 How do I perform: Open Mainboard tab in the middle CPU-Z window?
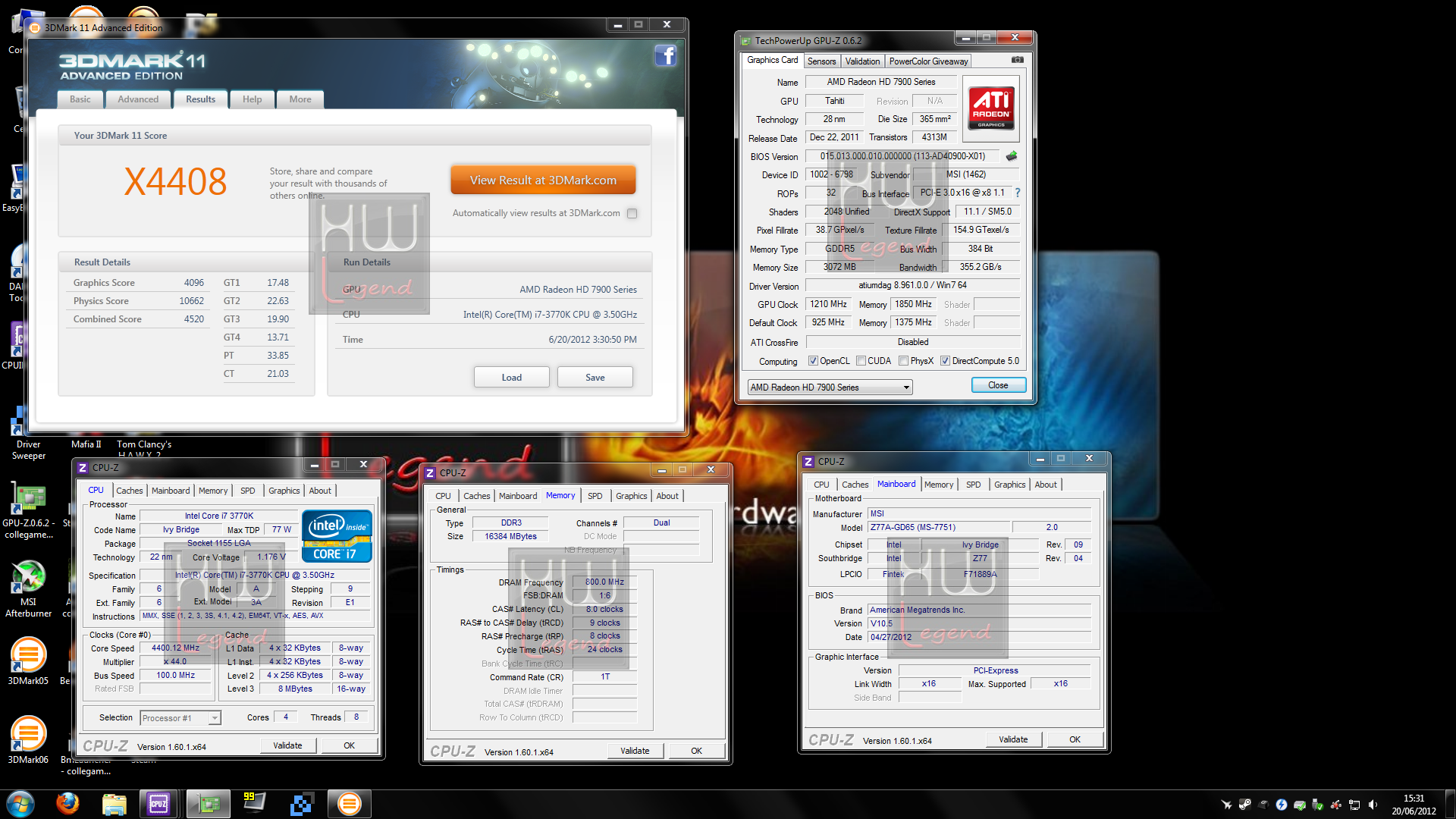point(518,496)
